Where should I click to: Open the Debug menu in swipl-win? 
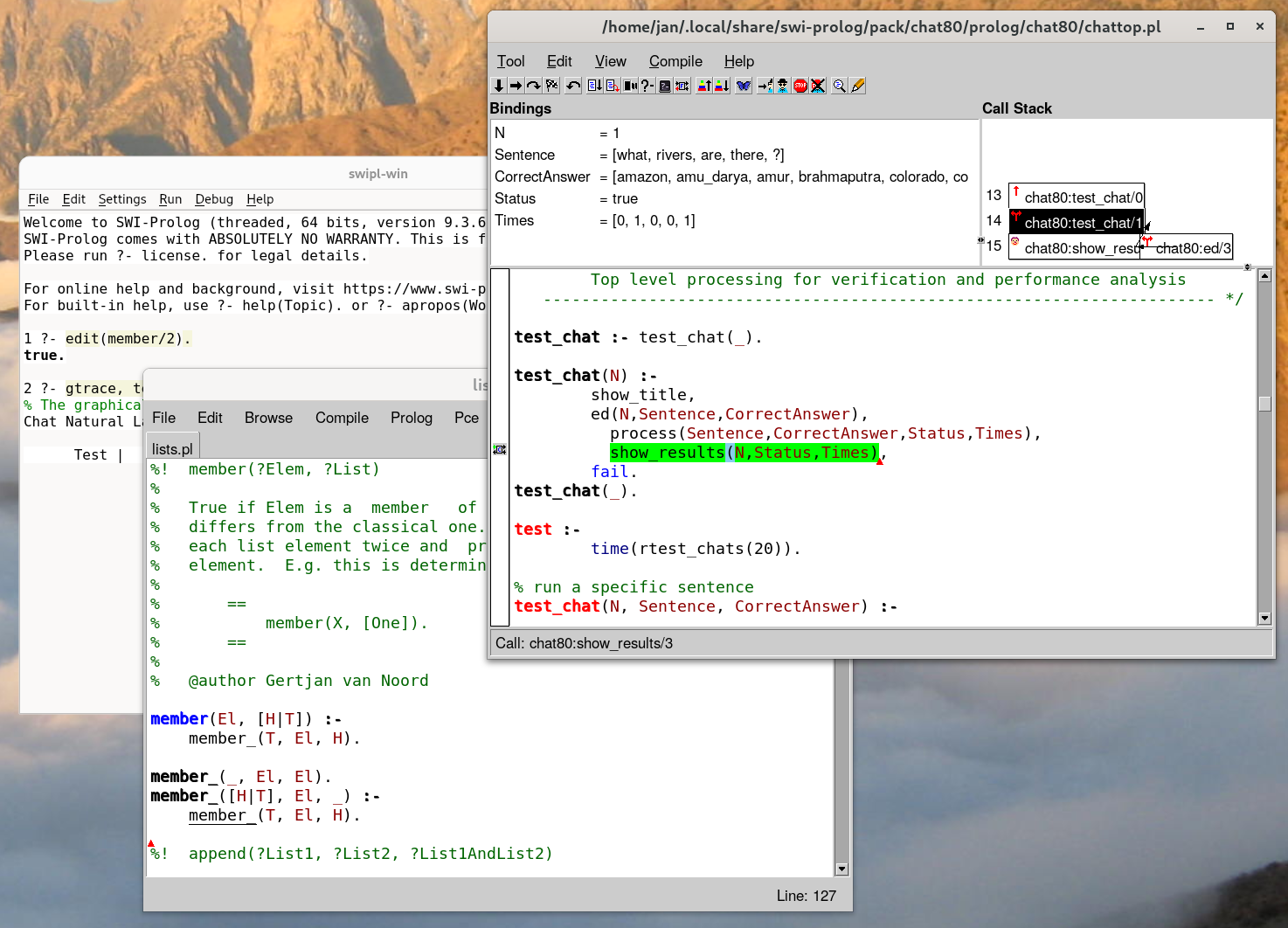[x=214, y=199]
